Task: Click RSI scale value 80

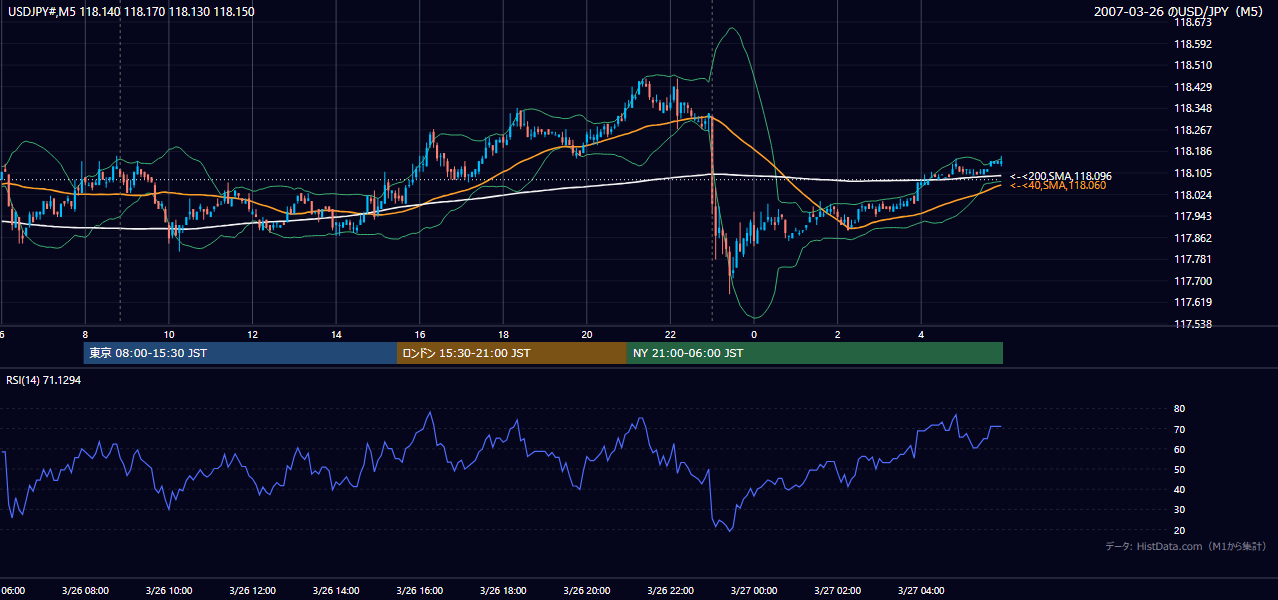Action: 1179,409
